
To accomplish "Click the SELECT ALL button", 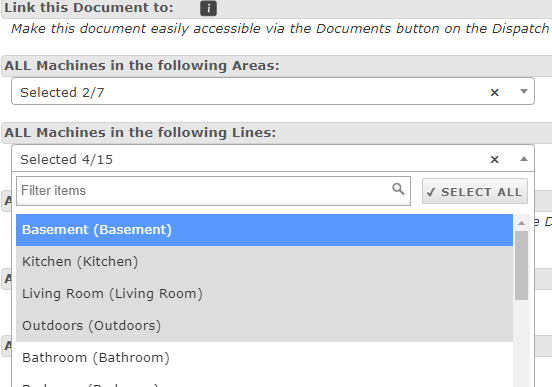I will (475, 191).
